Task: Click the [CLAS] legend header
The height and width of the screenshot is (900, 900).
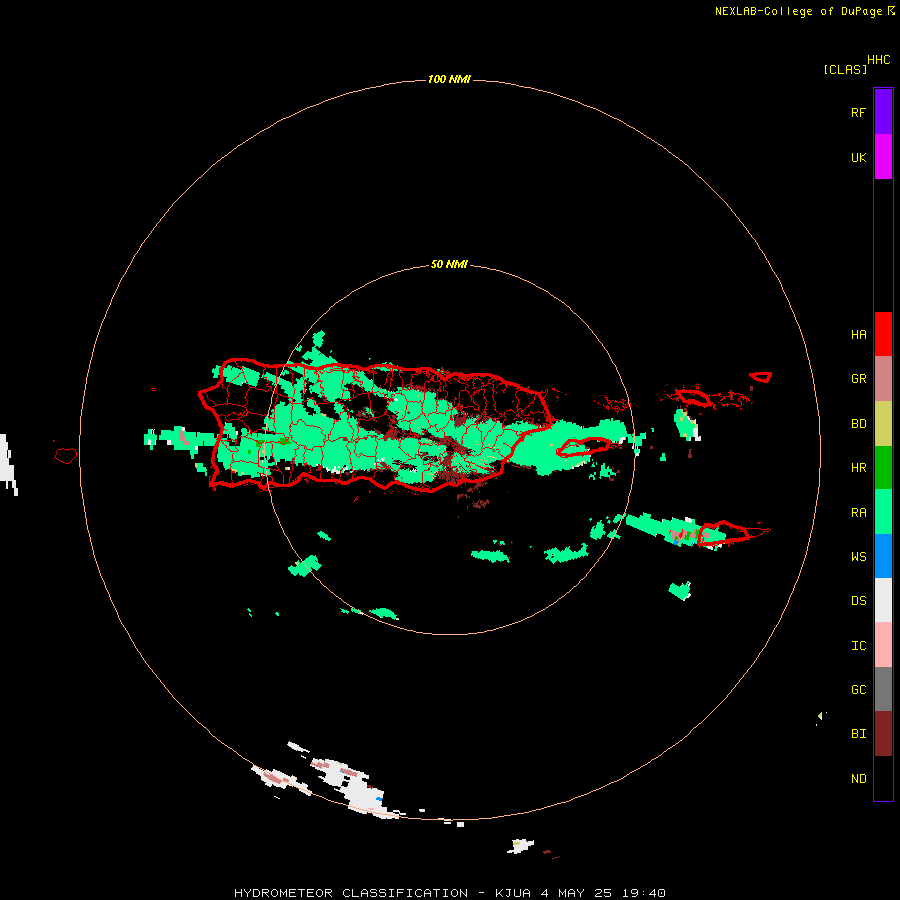Action: (x=845, y=69)
